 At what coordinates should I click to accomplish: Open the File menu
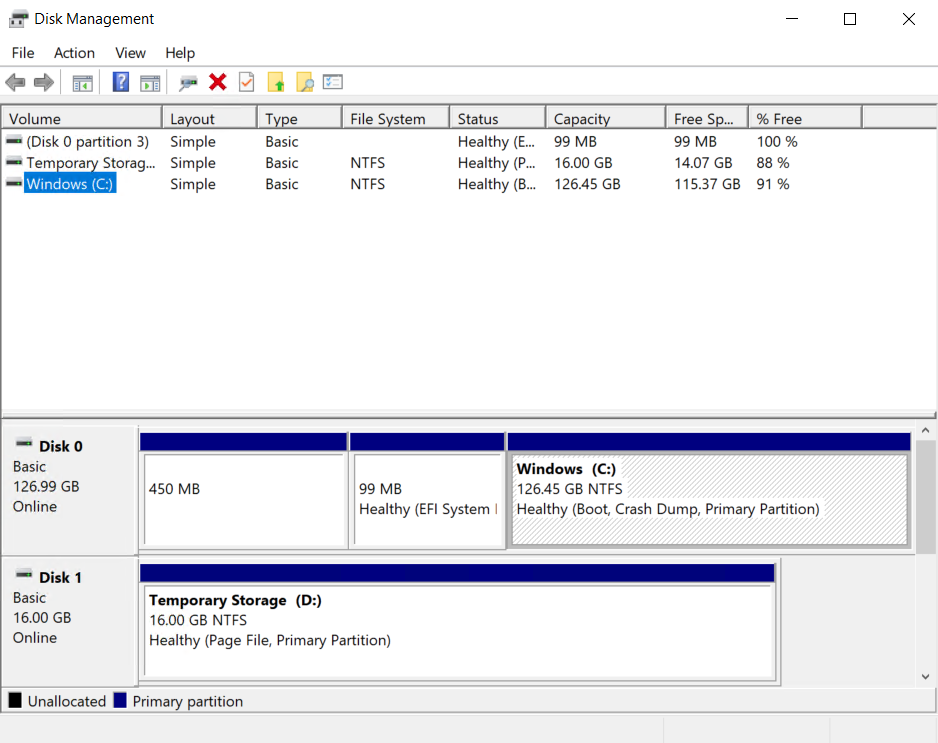click(x=22, y=53)
